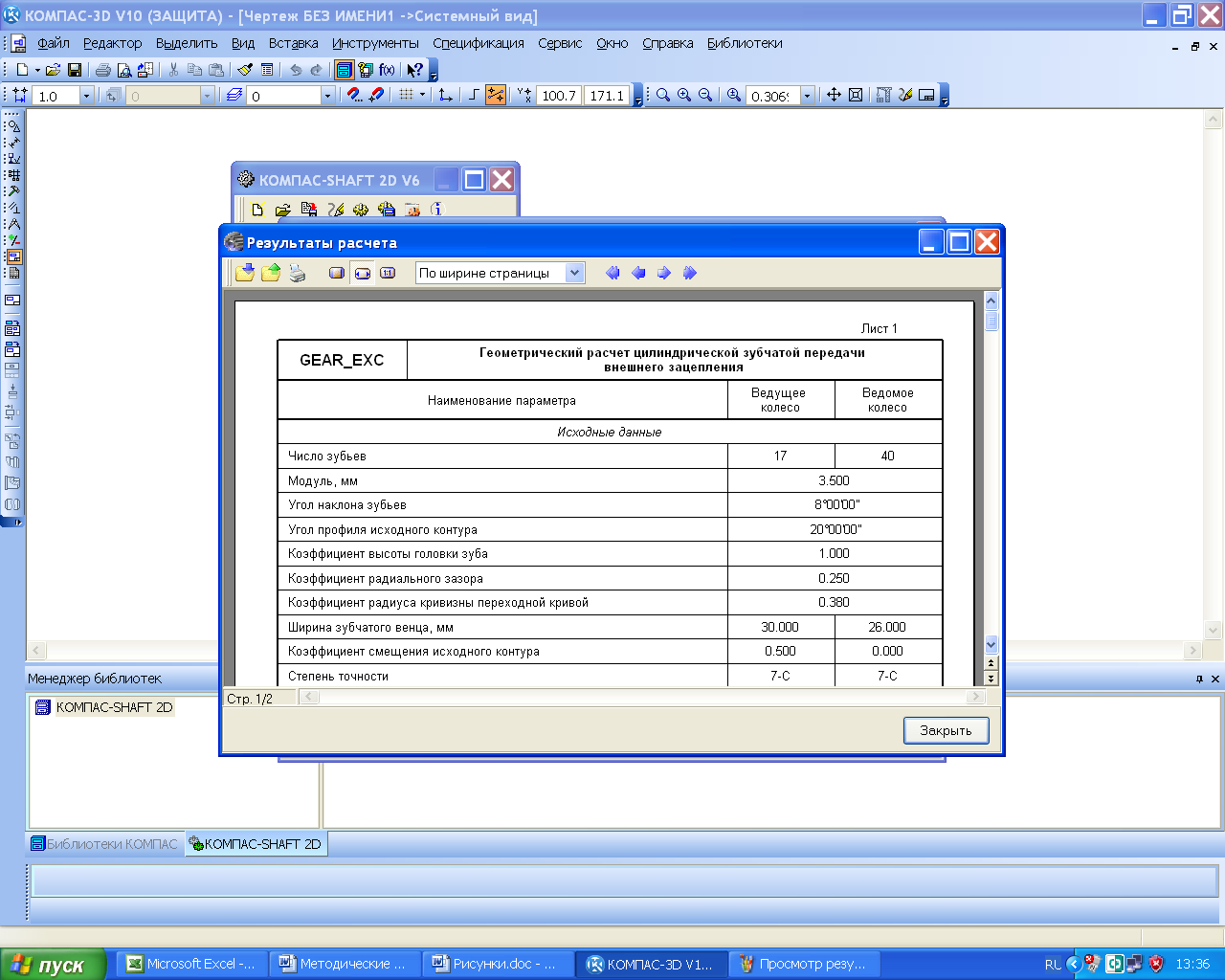This screenshot has width=1225, height=980.
Task: Create a new document in main toolbar
Action: pyautogui.click(x=22, y=70)
